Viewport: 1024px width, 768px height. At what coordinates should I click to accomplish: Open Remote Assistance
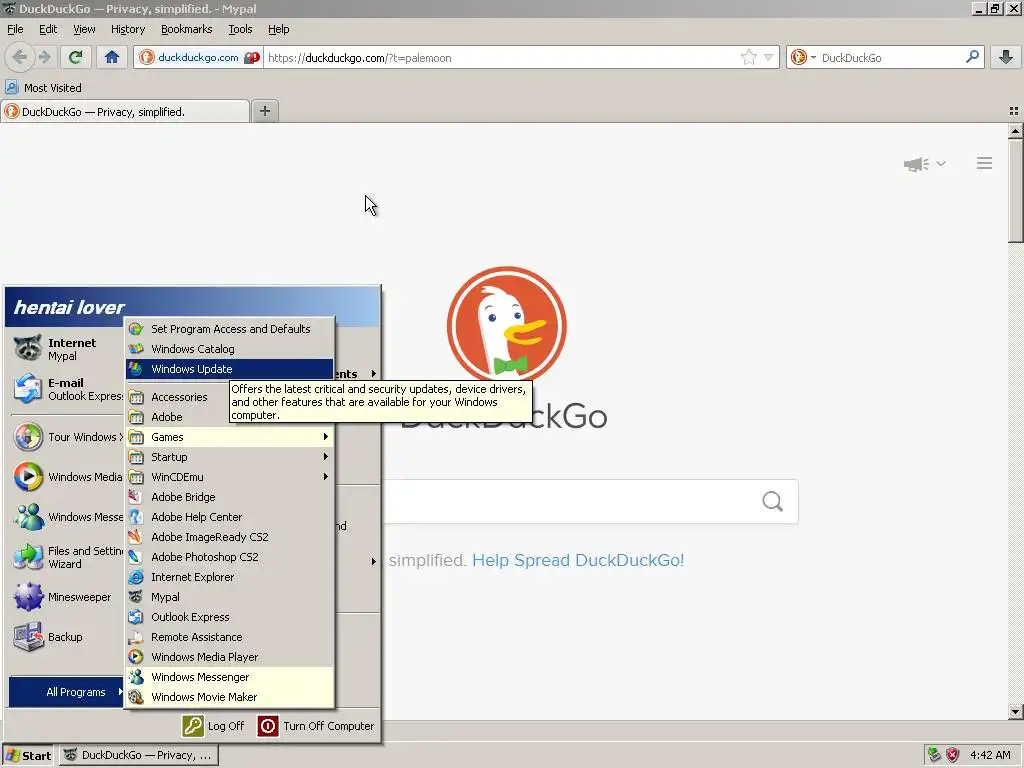[x=229, y=637]
